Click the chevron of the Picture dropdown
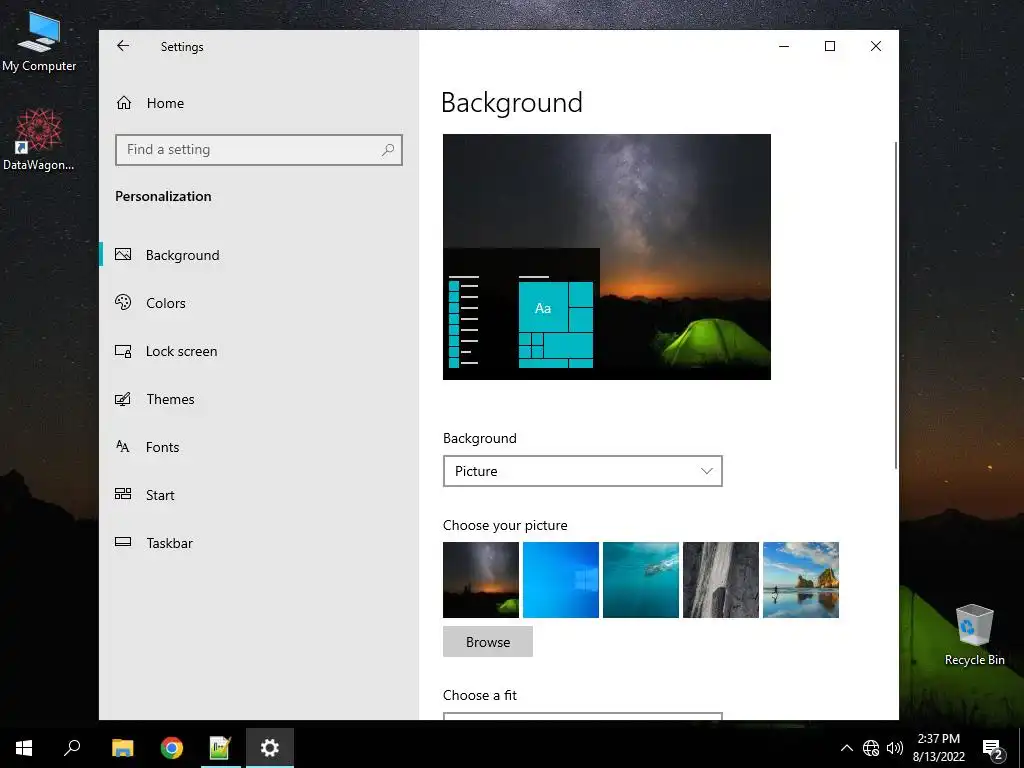The width and height of the screenshot is (1024, 768). (707, 471)
